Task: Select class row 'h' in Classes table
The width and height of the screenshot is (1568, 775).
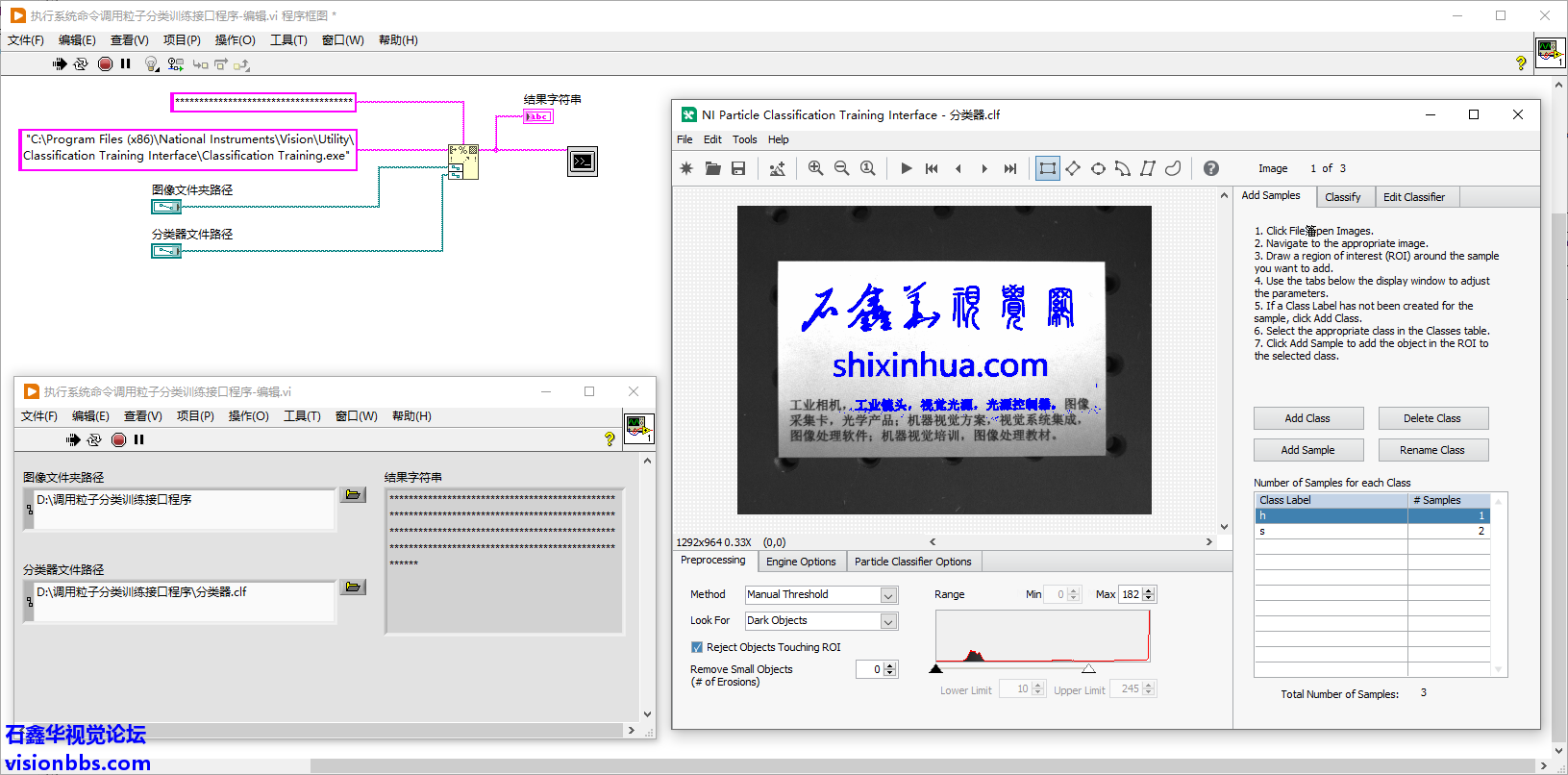Action: point(1372,515)
